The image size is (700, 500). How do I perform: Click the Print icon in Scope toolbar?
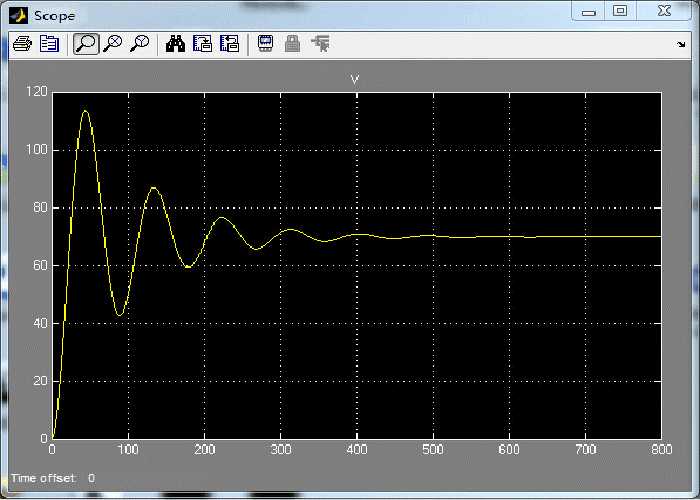point(22,44)
